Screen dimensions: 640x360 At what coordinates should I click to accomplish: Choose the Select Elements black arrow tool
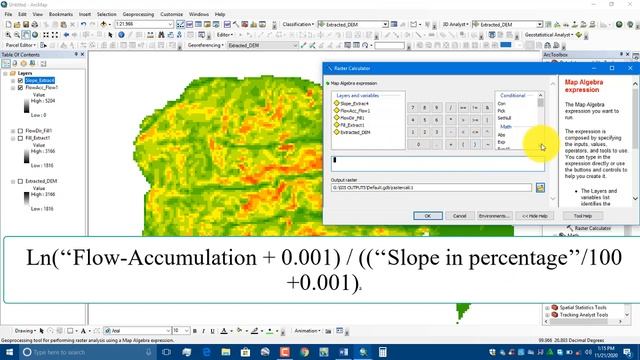[110, 35]
